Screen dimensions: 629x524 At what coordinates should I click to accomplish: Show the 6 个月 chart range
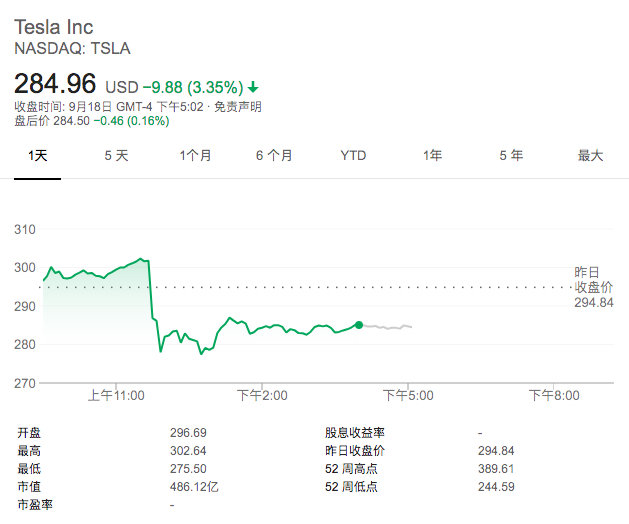click(x=274, y=156)
